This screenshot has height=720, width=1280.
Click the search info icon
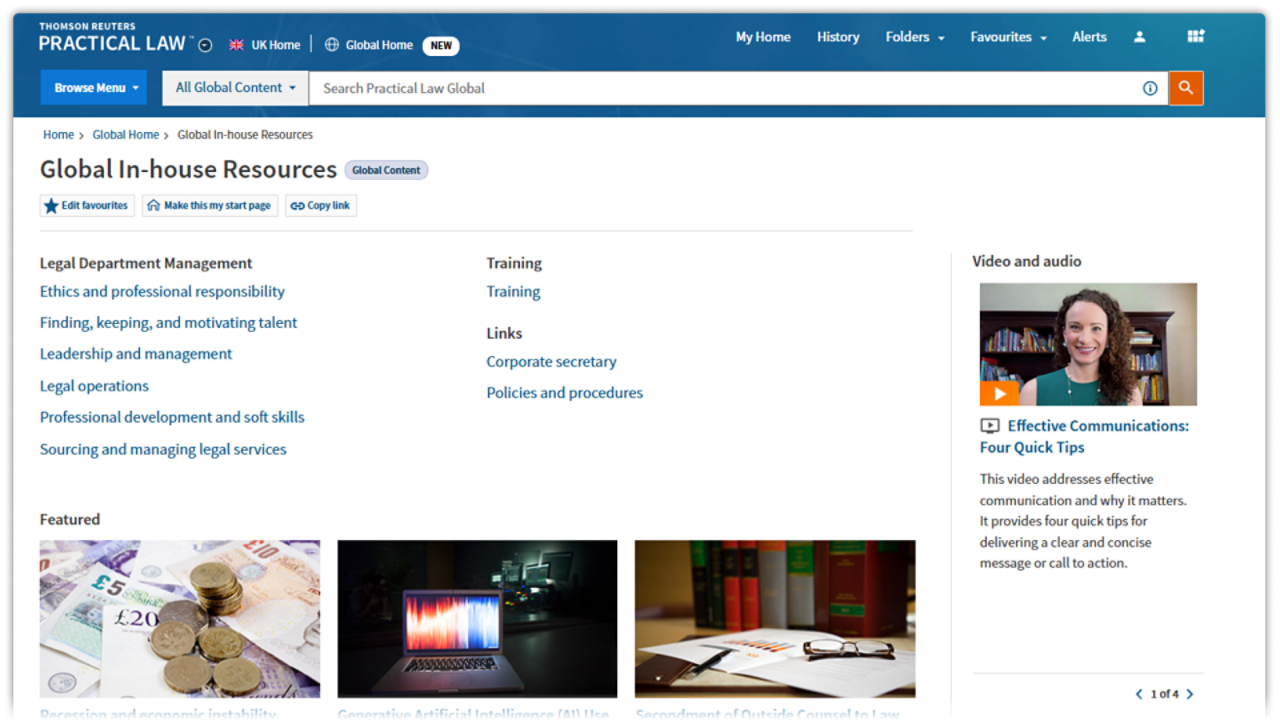pos(1150,88)
